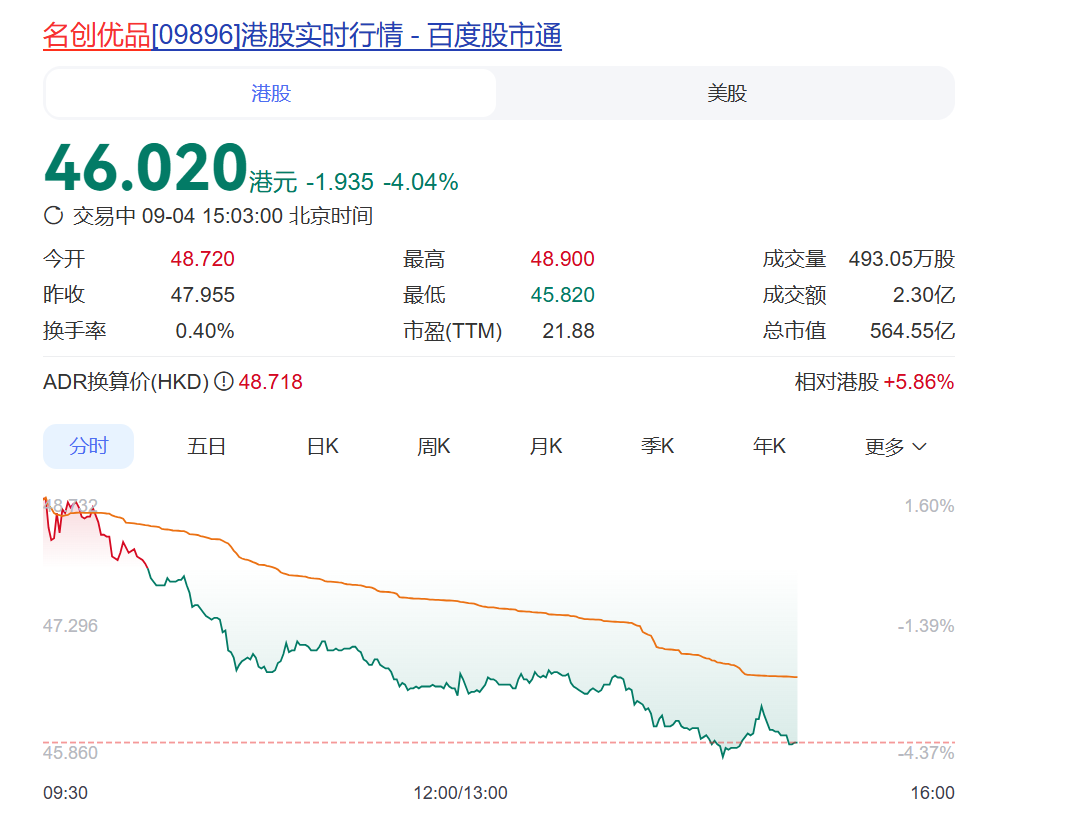The height and width of the screenshot is (825, 1071).
Task: Click the -4.37% percent axis label
Action: pyautogui.click(x=926, y=753)
